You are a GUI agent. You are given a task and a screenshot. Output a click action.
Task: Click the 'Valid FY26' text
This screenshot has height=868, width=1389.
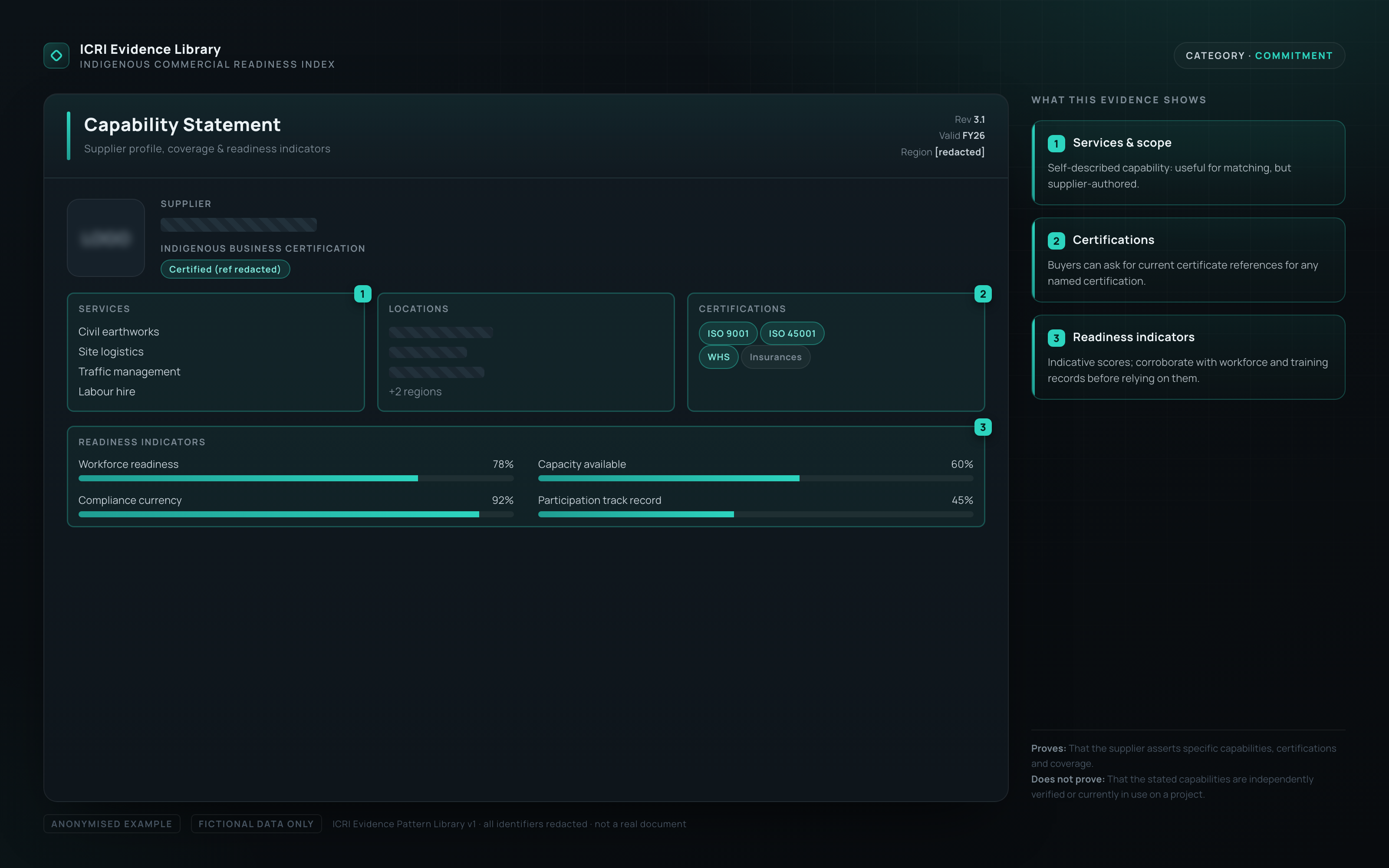point(961,135)
